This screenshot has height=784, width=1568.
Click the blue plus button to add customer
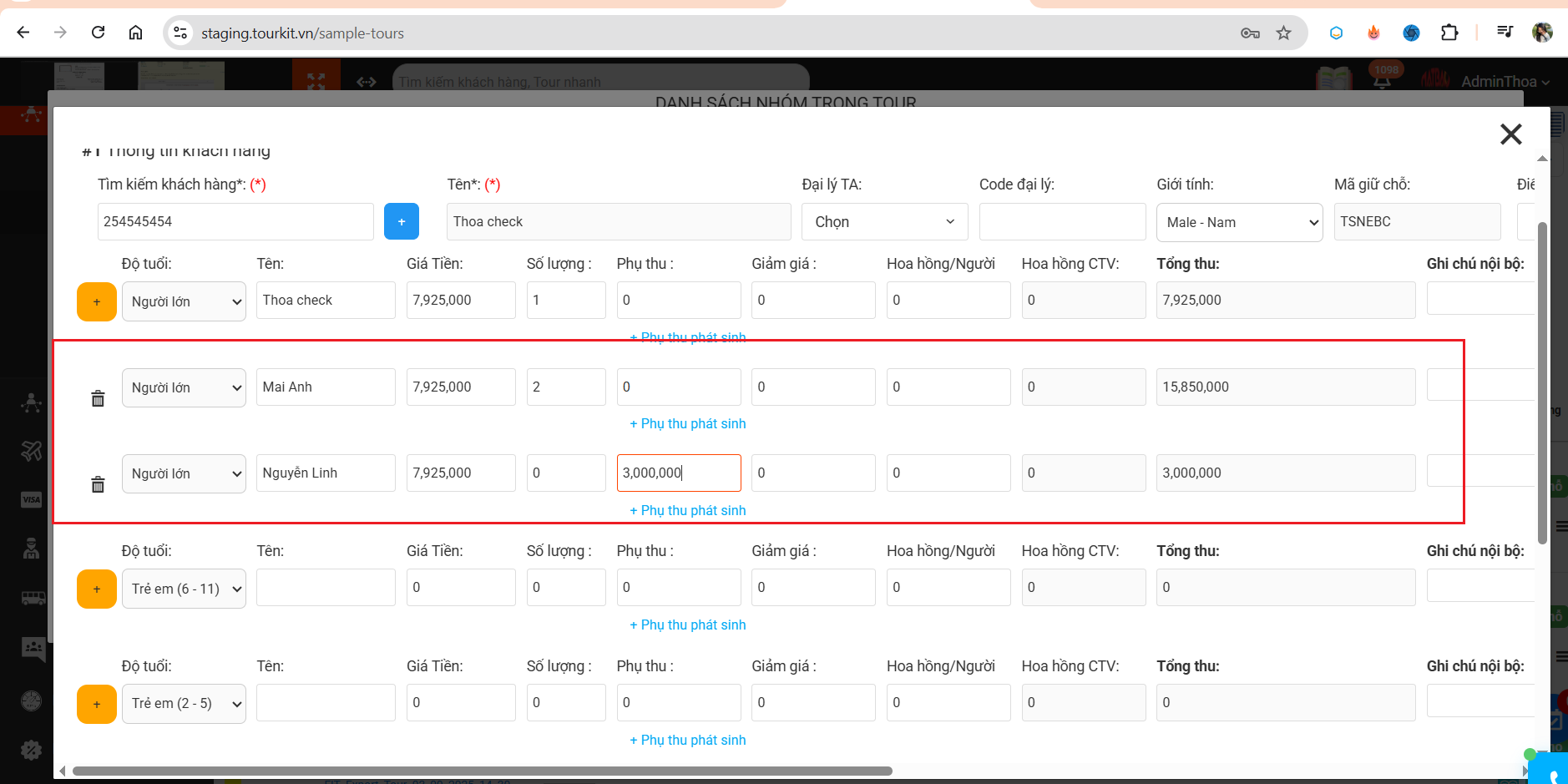(x=401, y=221)
